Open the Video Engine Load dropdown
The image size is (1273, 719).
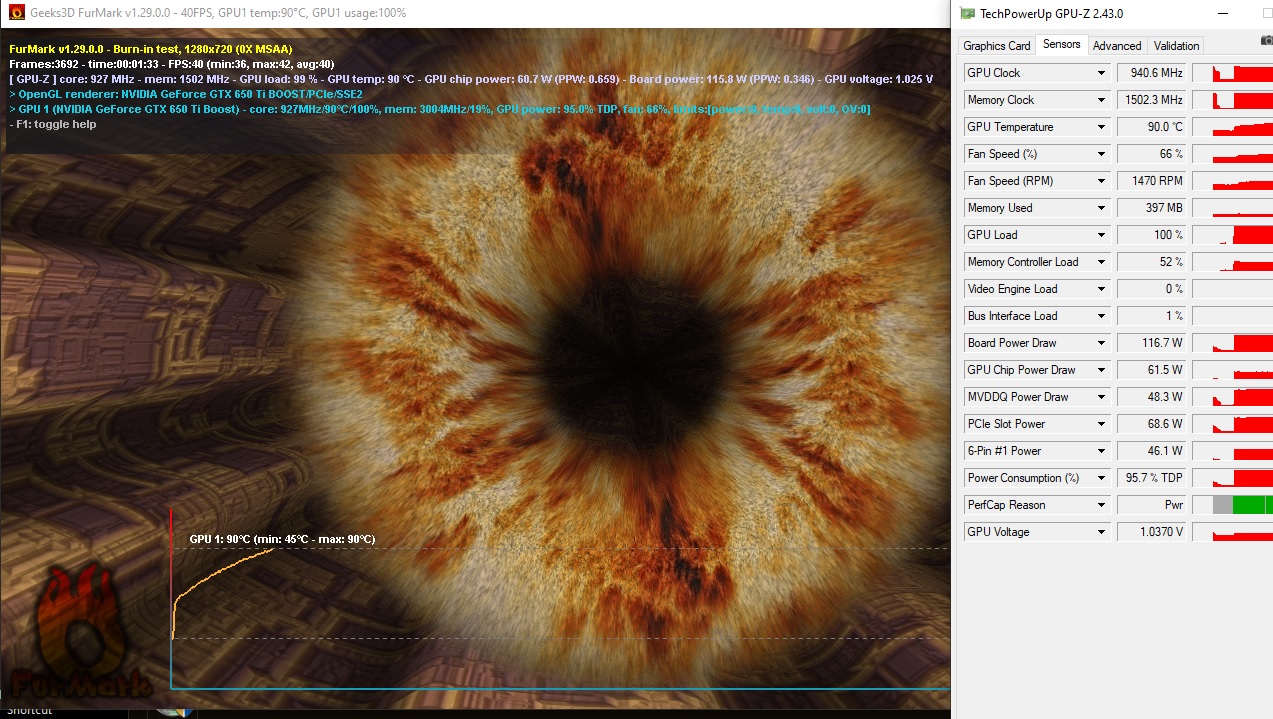(1102, 289)
